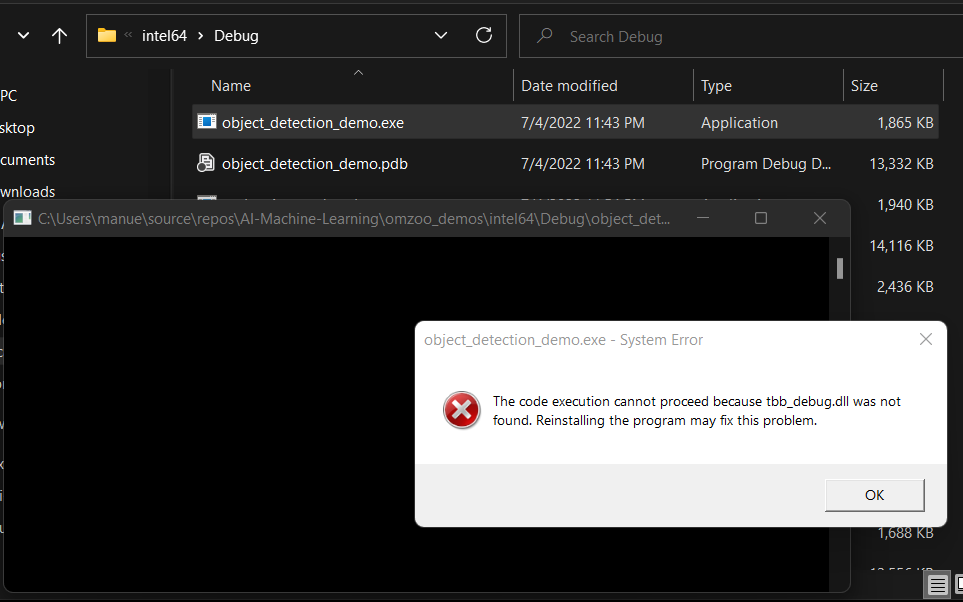The width and height of the screenshot is (963, 602).
Task: Expand the chevron between intel64 and Debug
Action: (201, 36)
